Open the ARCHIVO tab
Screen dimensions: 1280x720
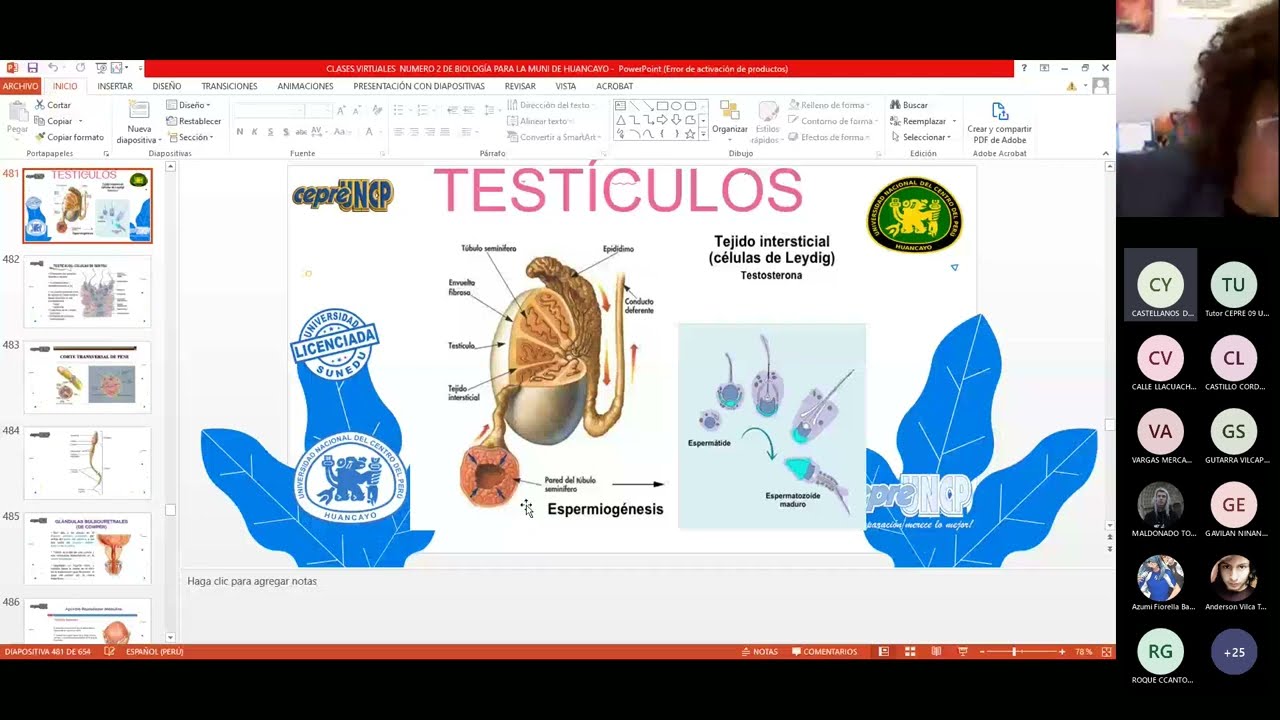[20, 86]
